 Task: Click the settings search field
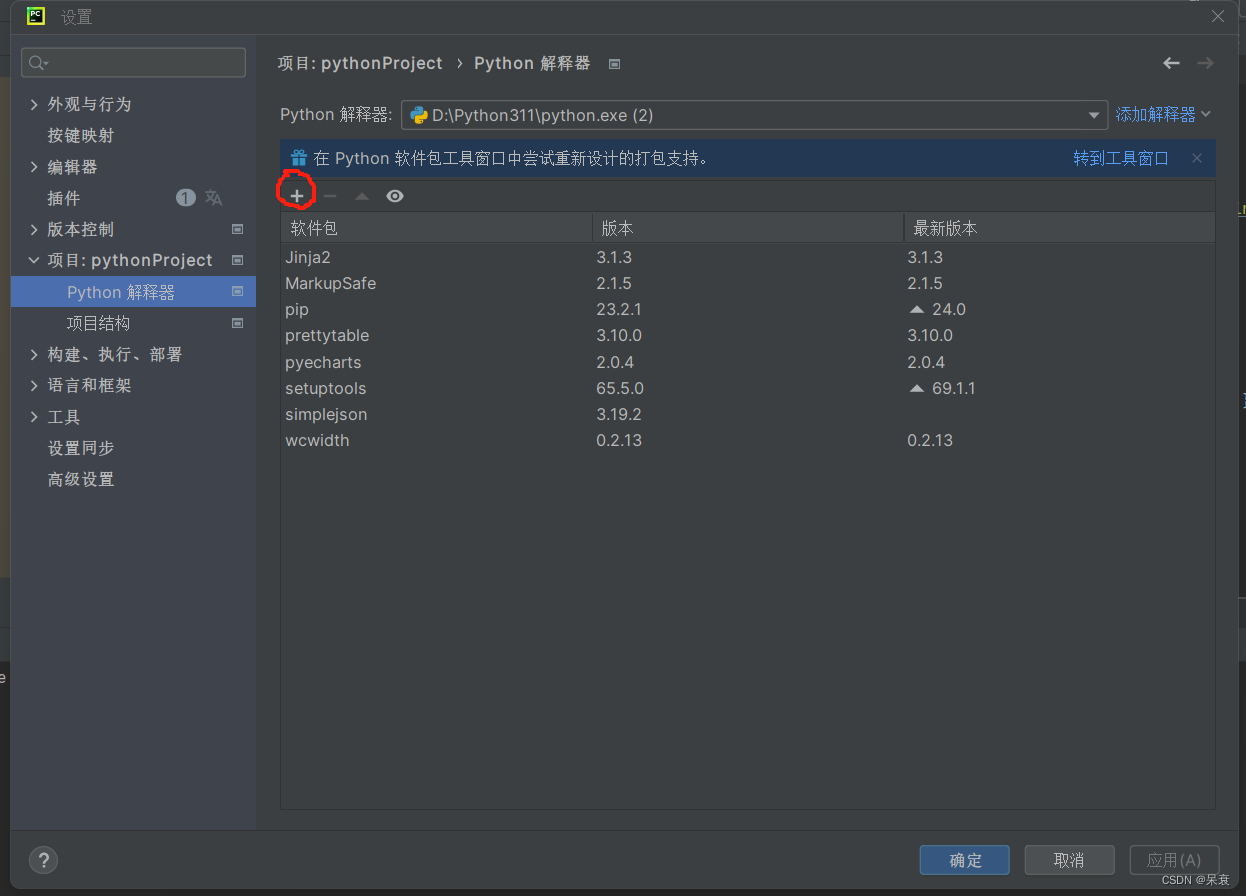point(133,63)
